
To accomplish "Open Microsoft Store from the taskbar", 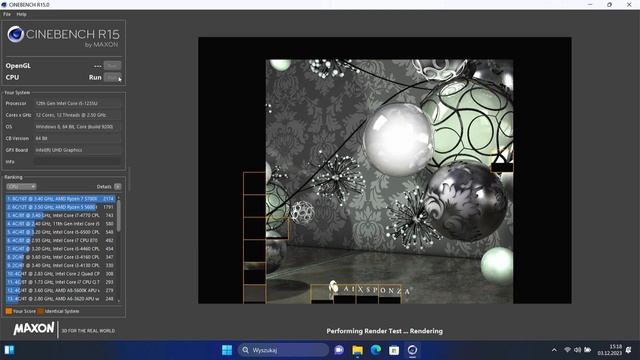I will [x=394, y=350].
